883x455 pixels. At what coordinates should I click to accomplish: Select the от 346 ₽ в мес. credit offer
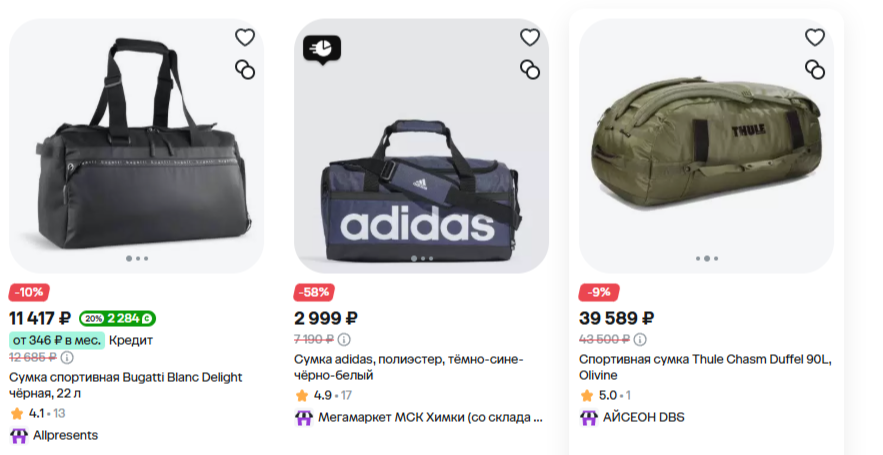click(x=56, y=340)
